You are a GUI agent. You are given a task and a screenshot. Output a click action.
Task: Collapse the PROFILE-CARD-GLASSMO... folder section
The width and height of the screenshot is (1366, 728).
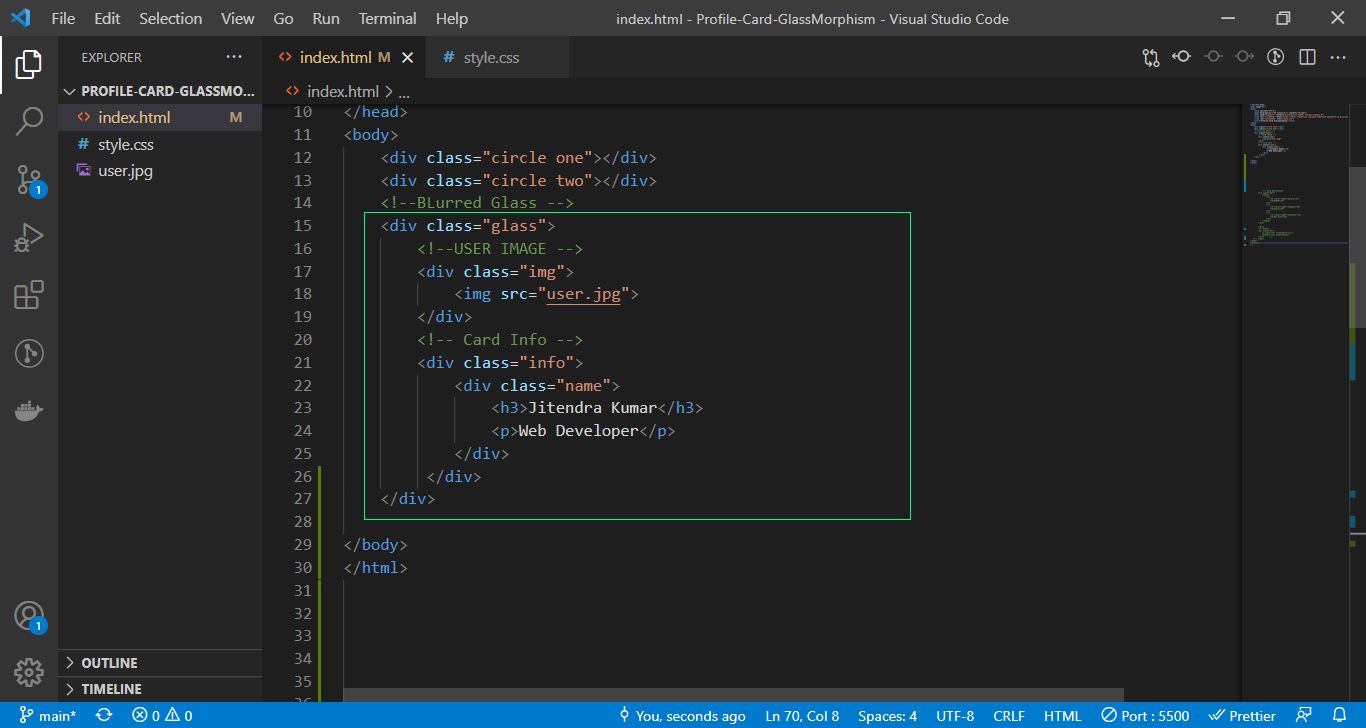click(x=160, y=91)
